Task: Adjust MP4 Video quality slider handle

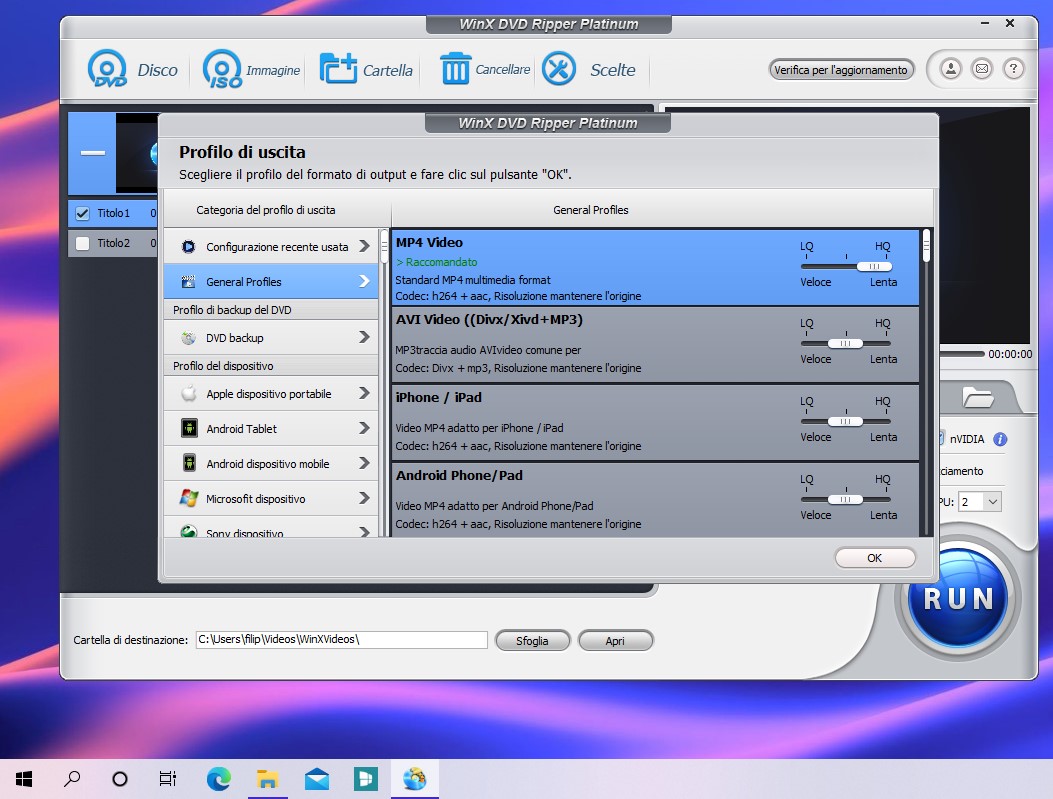Action: click(874, 267)
